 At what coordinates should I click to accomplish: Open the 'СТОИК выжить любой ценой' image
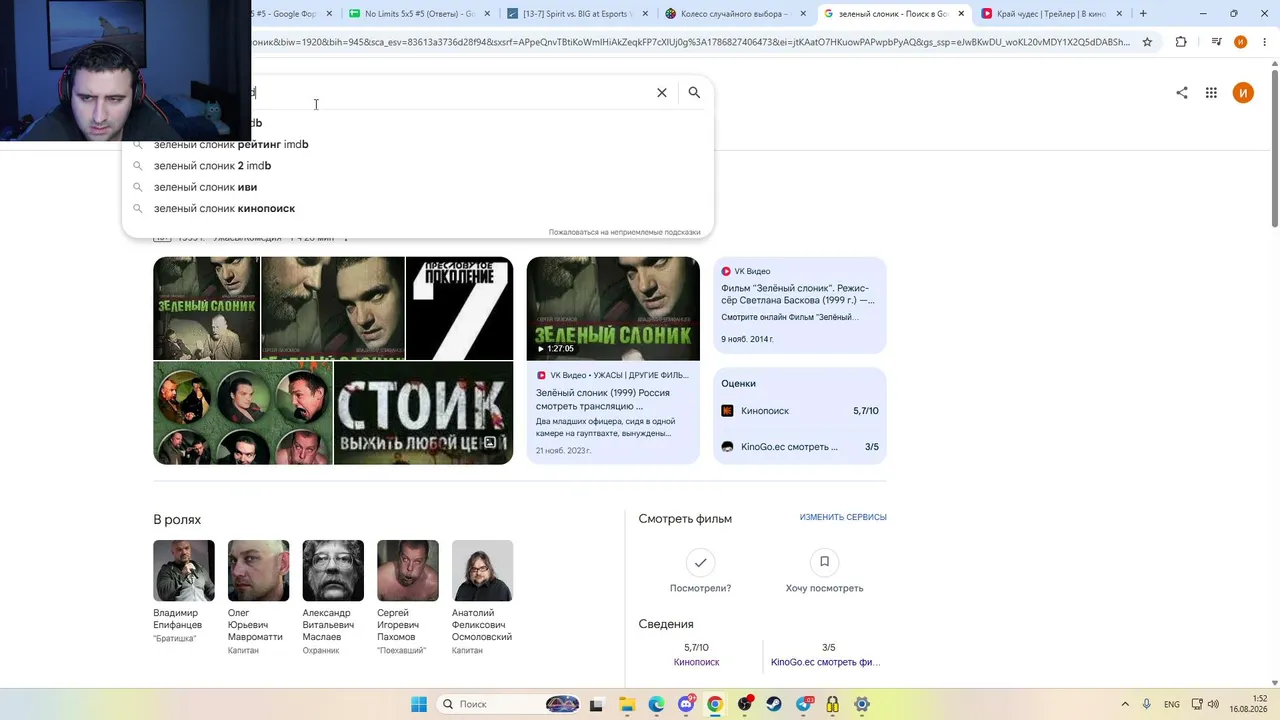click(x=423, y=413)
